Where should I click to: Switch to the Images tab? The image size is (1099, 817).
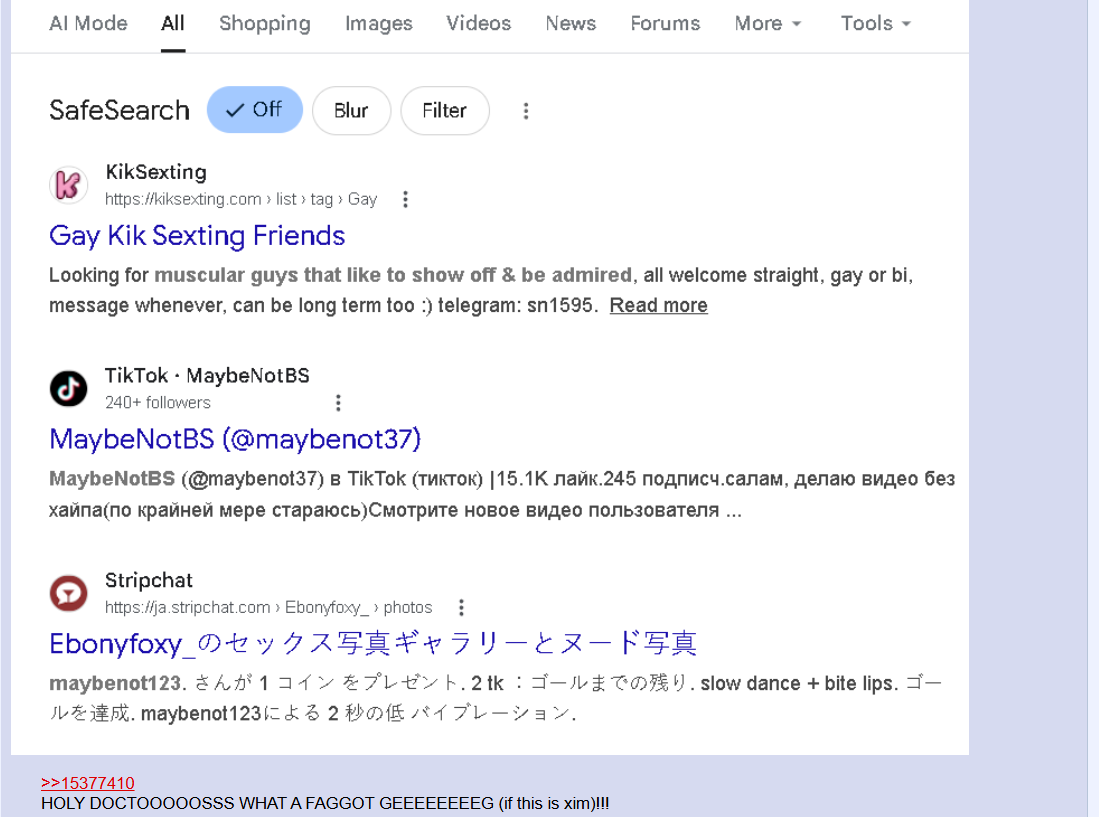378,23
